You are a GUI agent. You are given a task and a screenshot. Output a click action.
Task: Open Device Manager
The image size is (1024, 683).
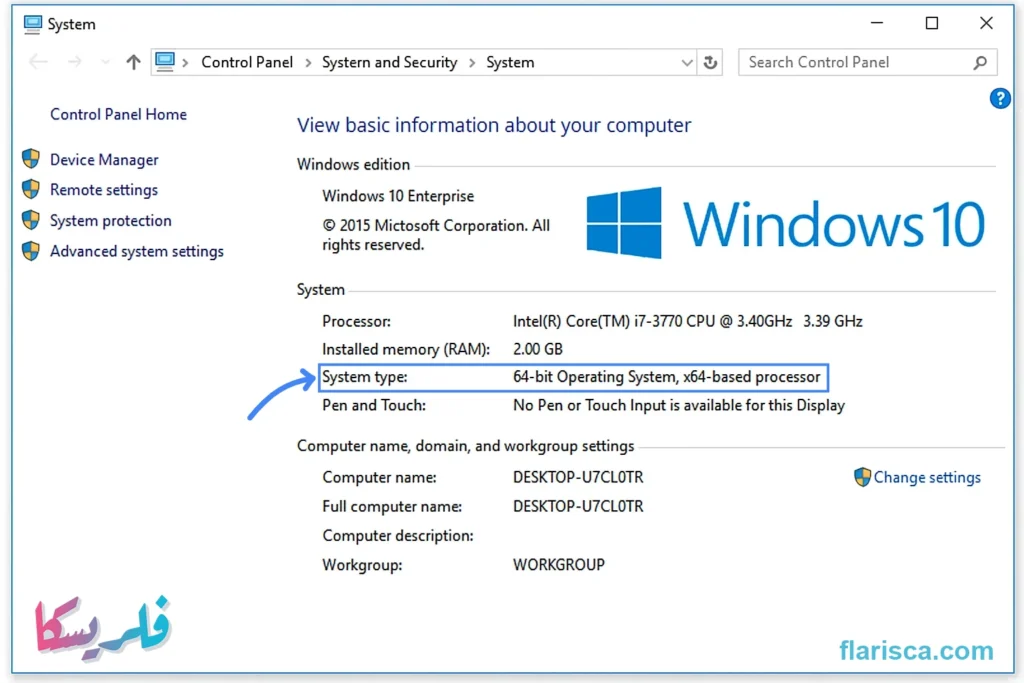pos(104,159)
